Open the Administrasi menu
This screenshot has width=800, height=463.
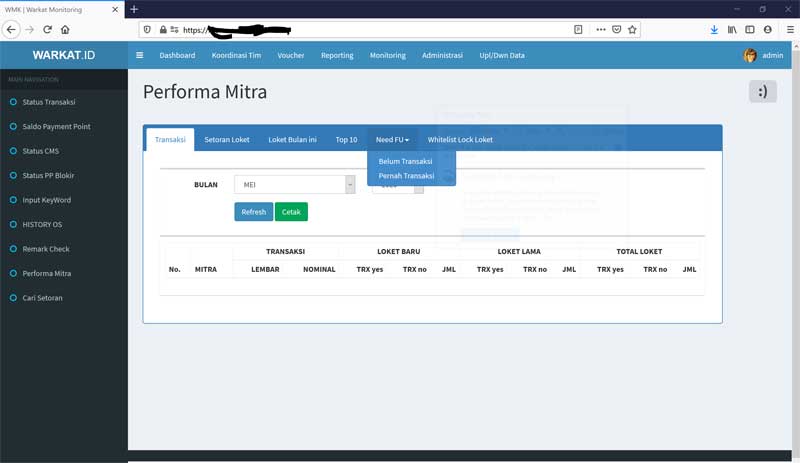point(442,55)
